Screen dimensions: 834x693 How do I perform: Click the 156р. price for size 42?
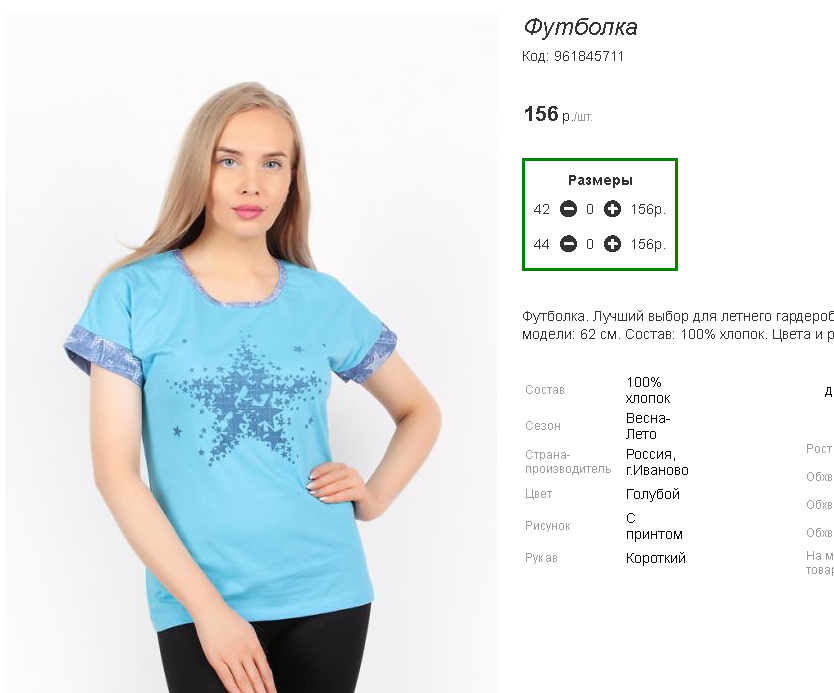pyautogui.click(x=648, y=210)
